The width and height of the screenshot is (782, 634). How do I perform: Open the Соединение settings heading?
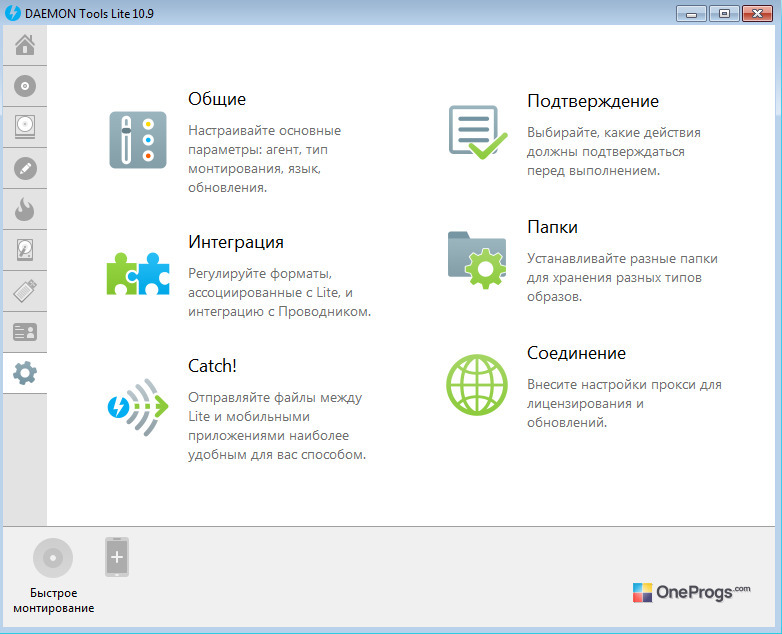click(x=577, y=353)
